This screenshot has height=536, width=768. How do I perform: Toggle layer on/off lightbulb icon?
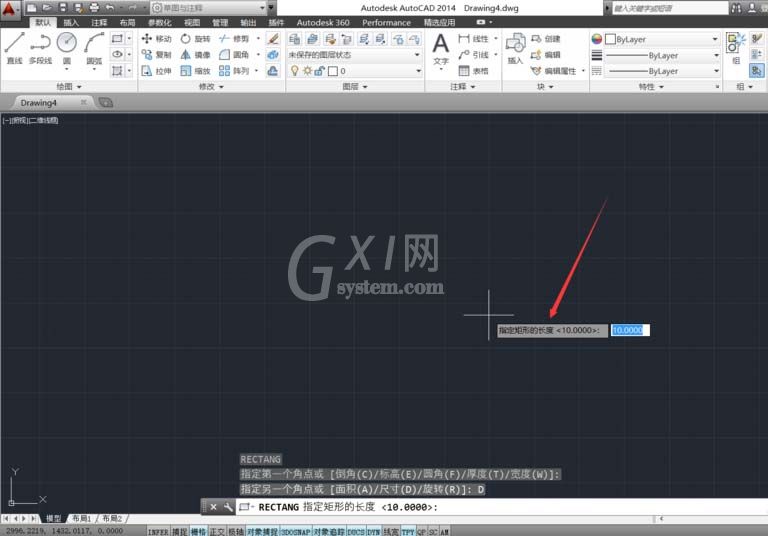294,71
